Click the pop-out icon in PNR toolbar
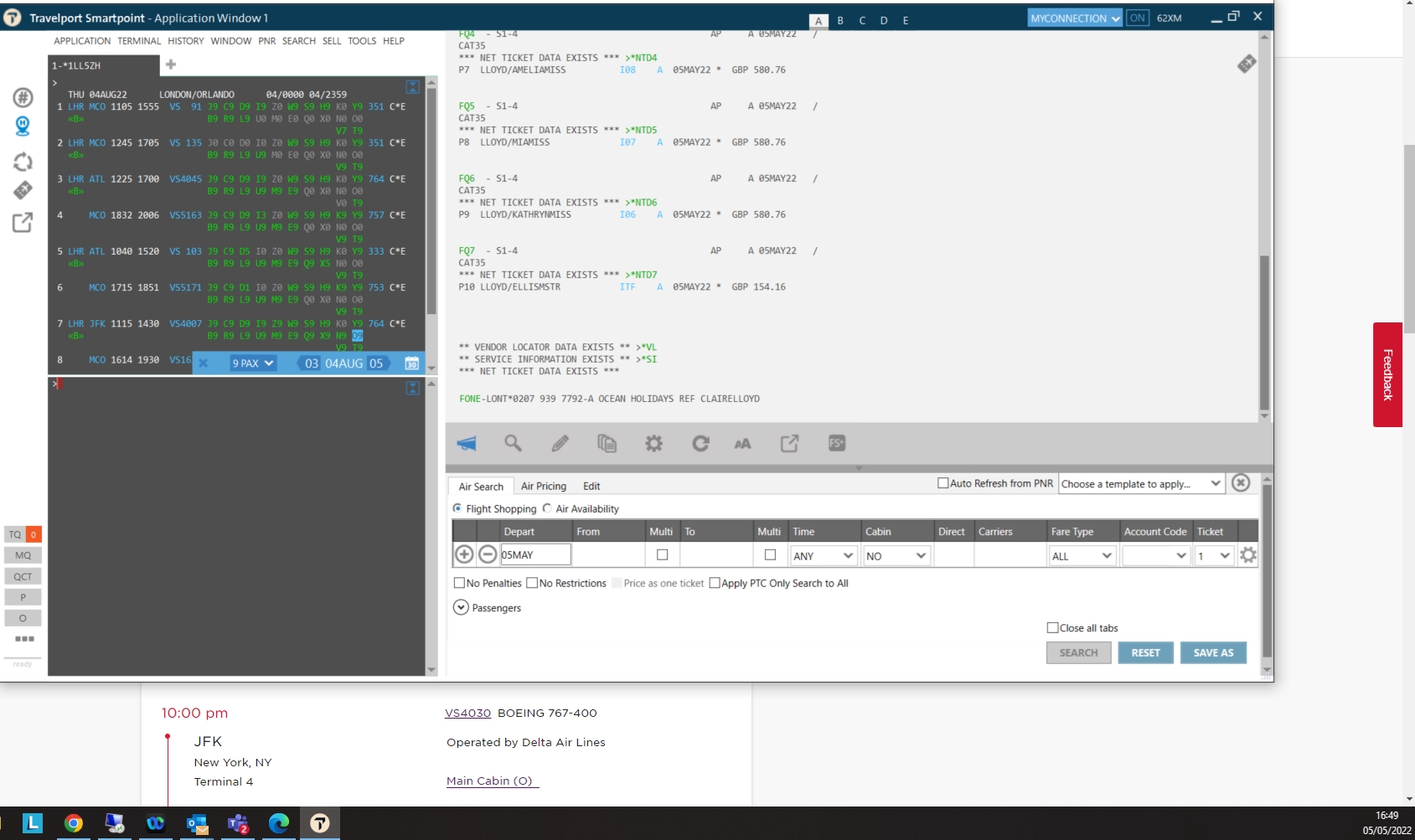 pos(789,444)
